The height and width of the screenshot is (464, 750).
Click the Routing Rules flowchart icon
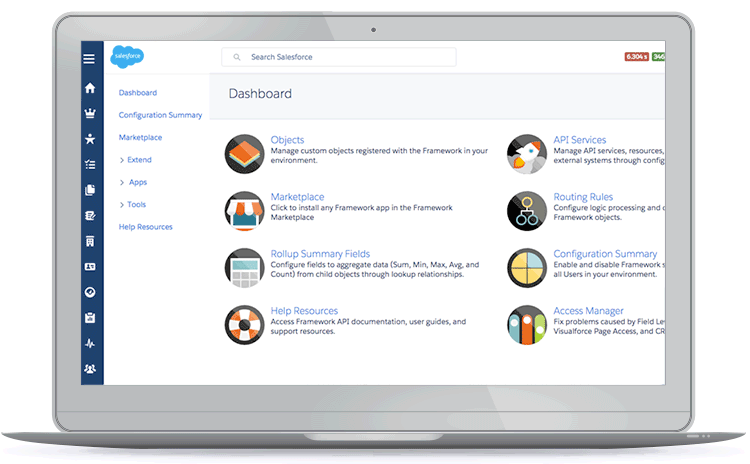[x=526, y=210]
